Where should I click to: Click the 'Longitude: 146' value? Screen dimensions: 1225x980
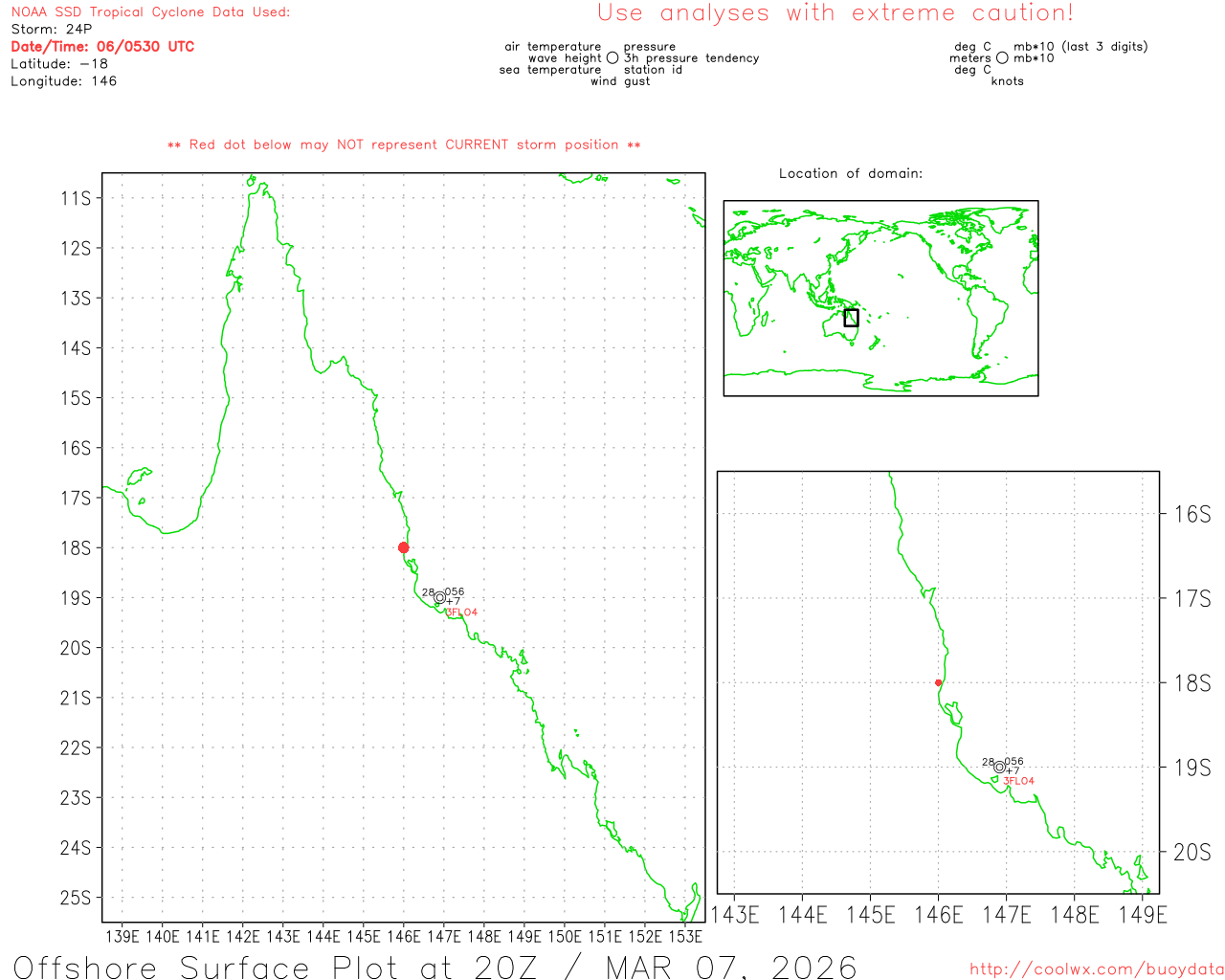point(64,81)
